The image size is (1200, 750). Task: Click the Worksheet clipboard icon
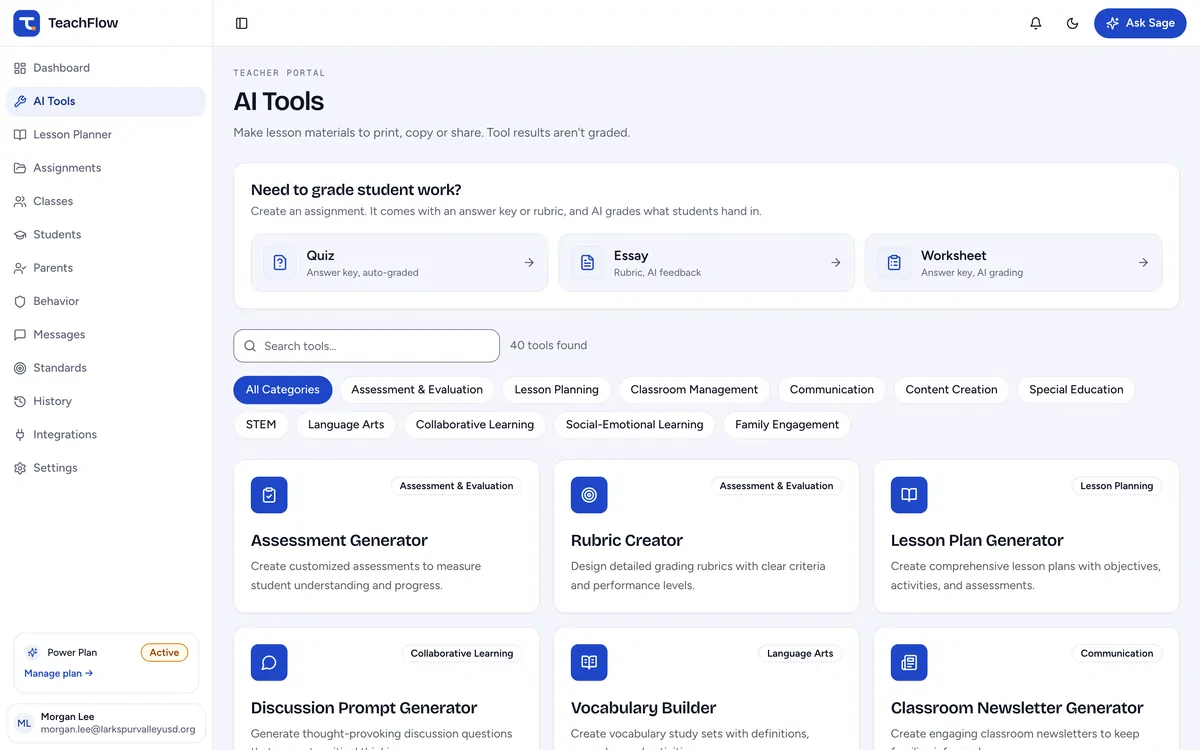tap(895, 263)
